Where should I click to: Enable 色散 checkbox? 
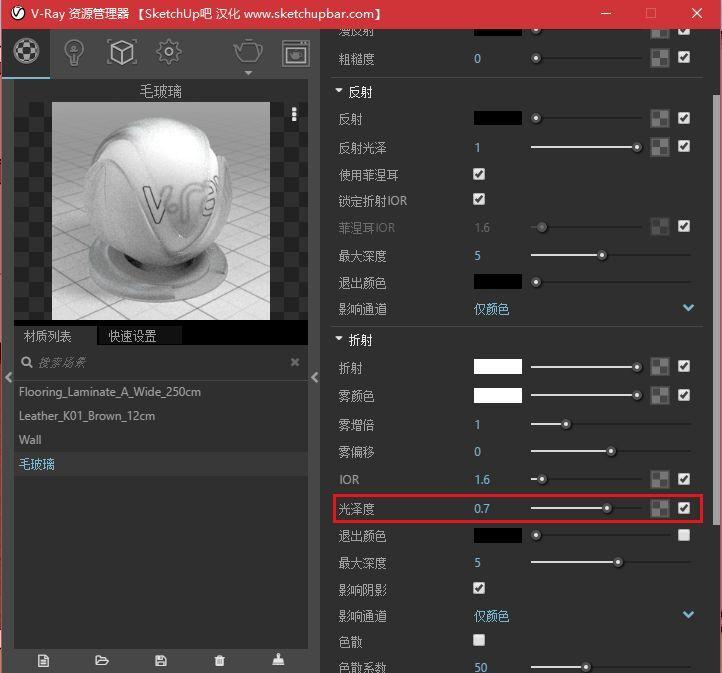[479, 640]
